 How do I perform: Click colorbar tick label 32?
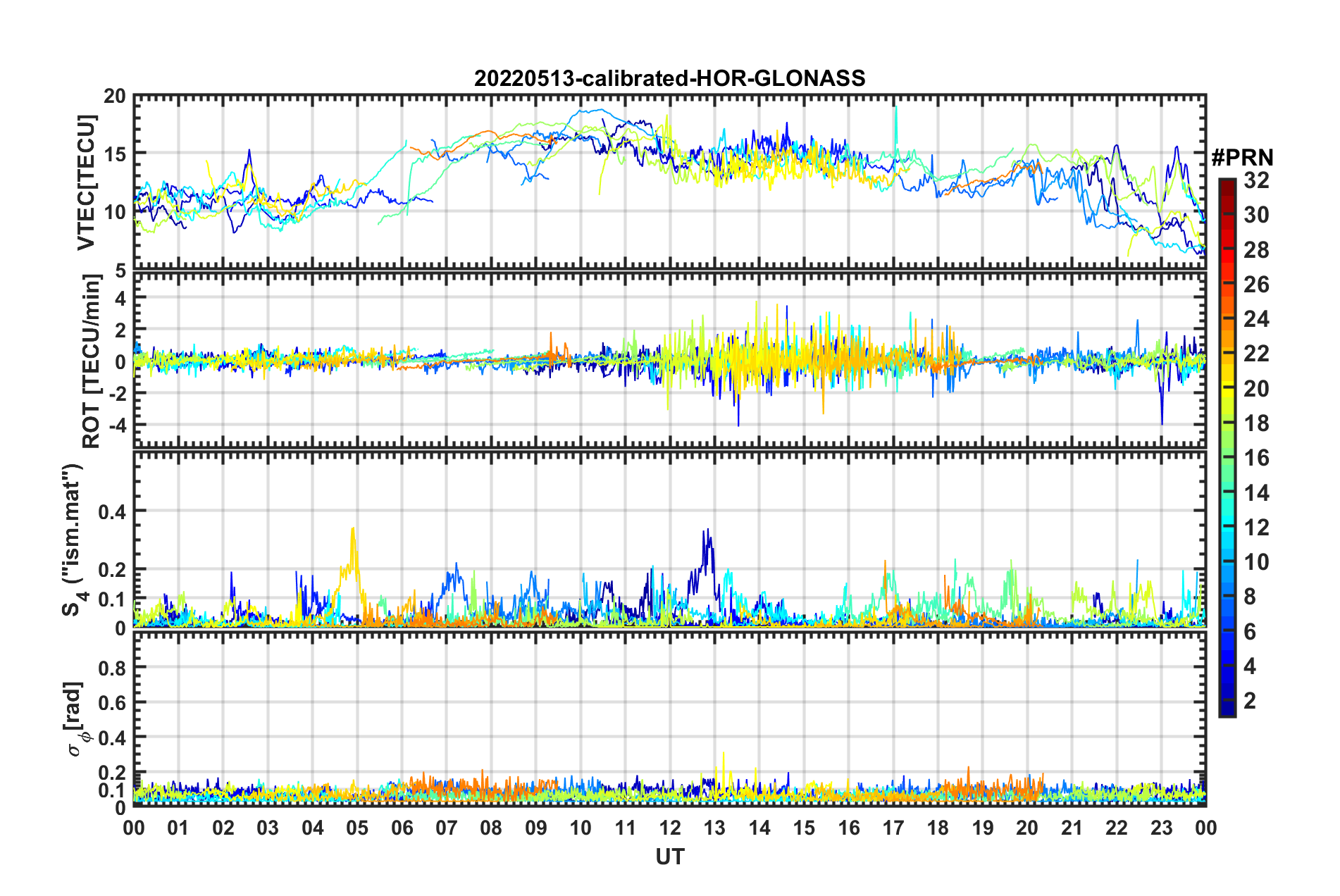pyautogui.click(x=1256, y=181)
